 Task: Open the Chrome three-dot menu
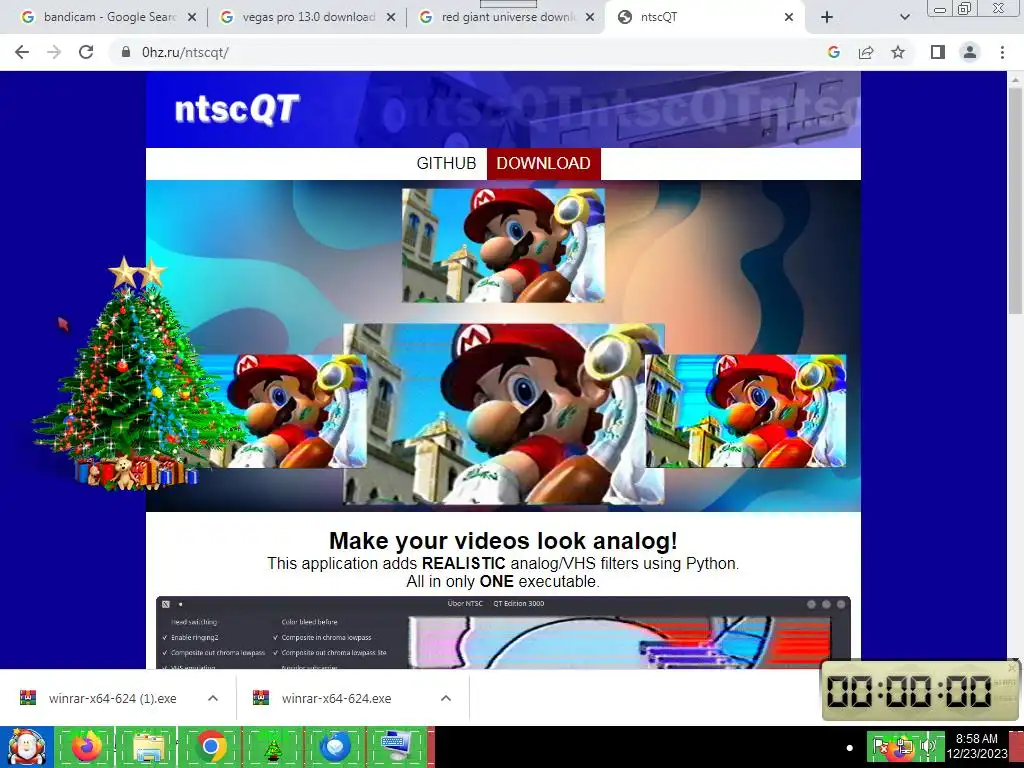(x=1002, y=52)
